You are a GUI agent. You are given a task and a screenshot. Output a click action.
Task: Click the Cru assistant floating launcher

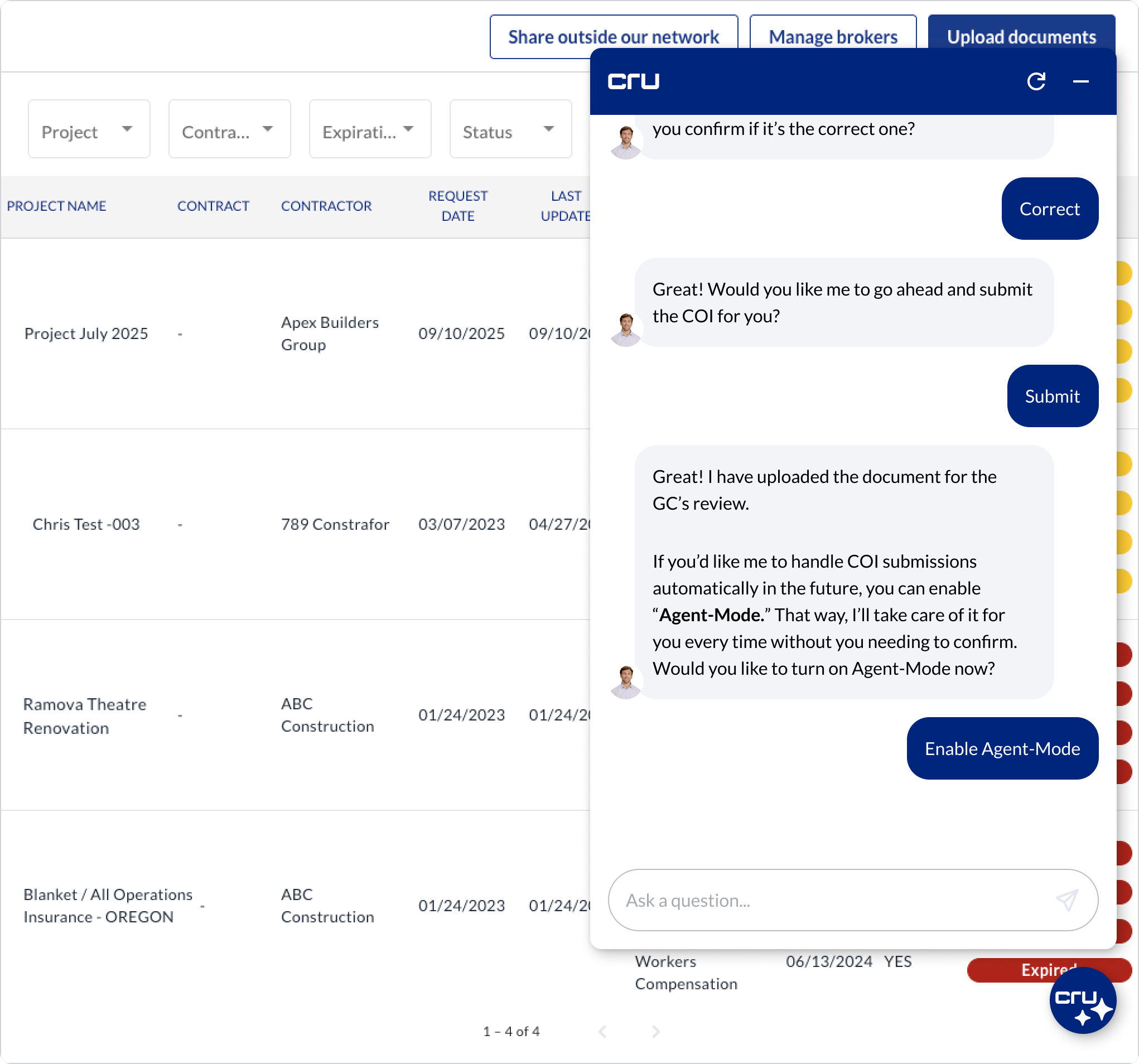point(1082,1000)
